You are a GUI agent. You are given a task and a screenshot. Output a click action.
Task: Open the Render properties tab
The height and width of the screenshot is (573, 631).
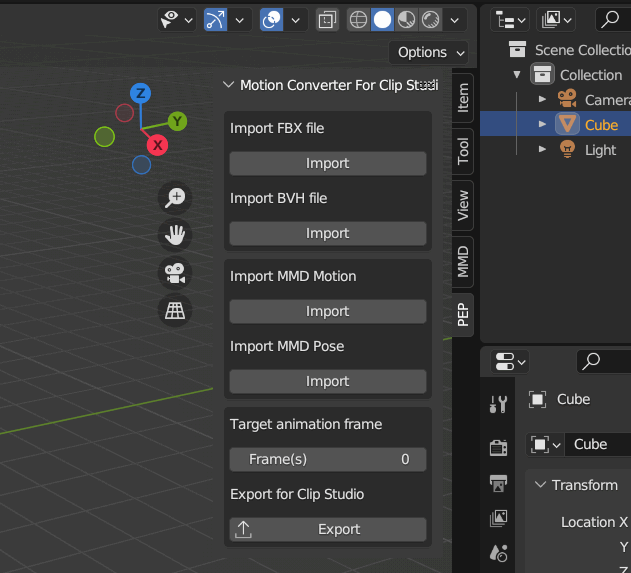[x=498, y=447]
